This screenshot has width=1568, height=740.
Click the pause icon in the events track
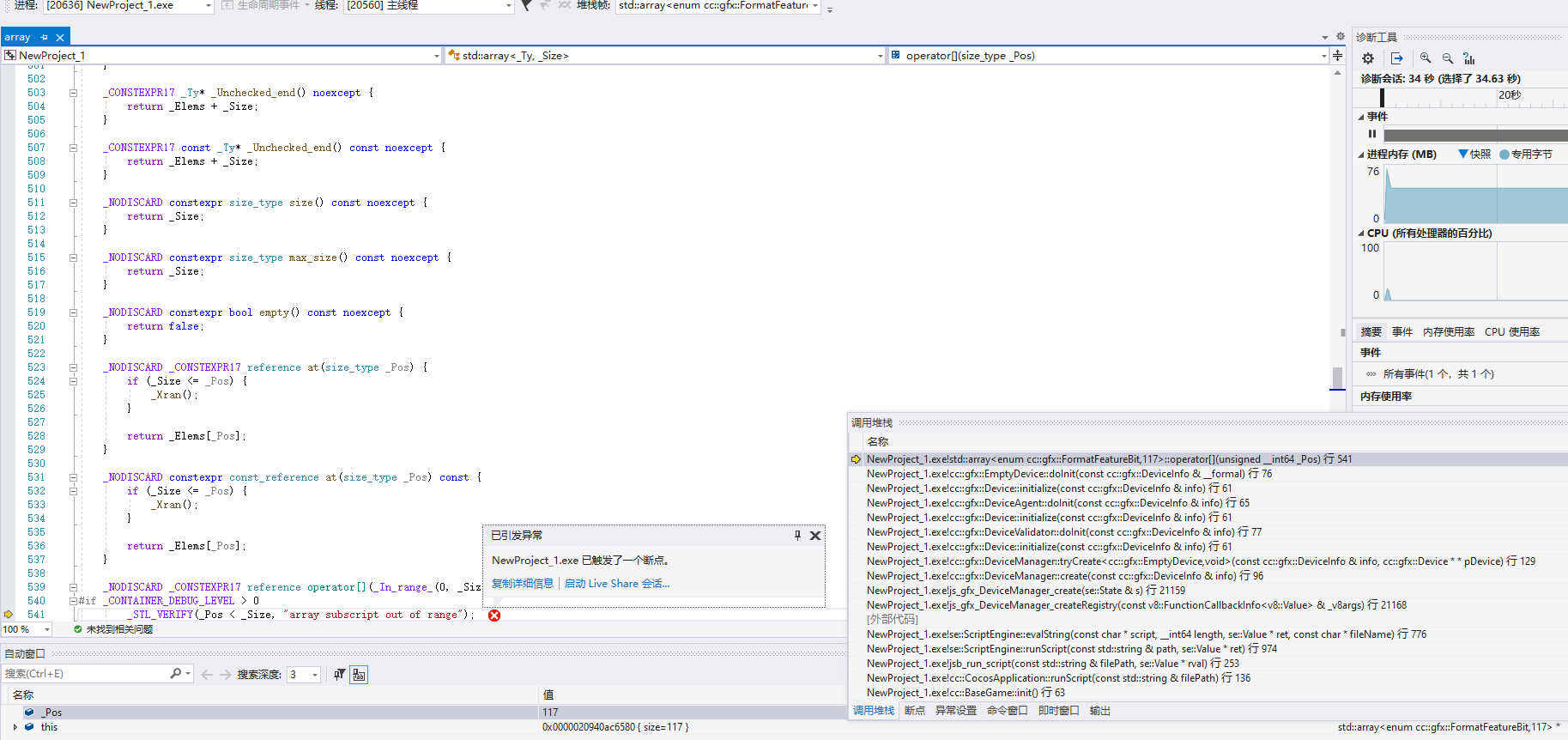(x=1372, y=134)
